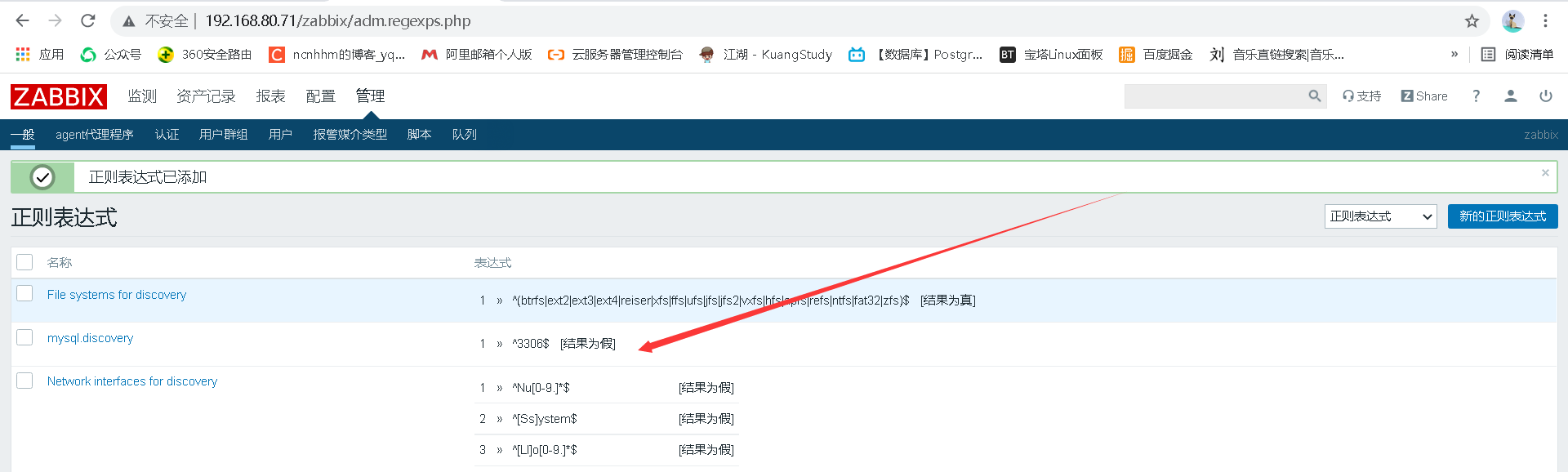Check the File systems for discovery row
Screen dimensions: 1568x472
coord(24,293)
